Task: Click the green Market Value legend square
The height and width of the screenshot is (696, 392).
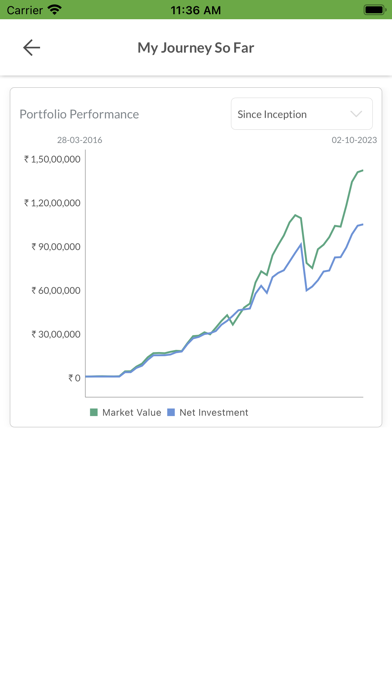Action: (94, 412)
